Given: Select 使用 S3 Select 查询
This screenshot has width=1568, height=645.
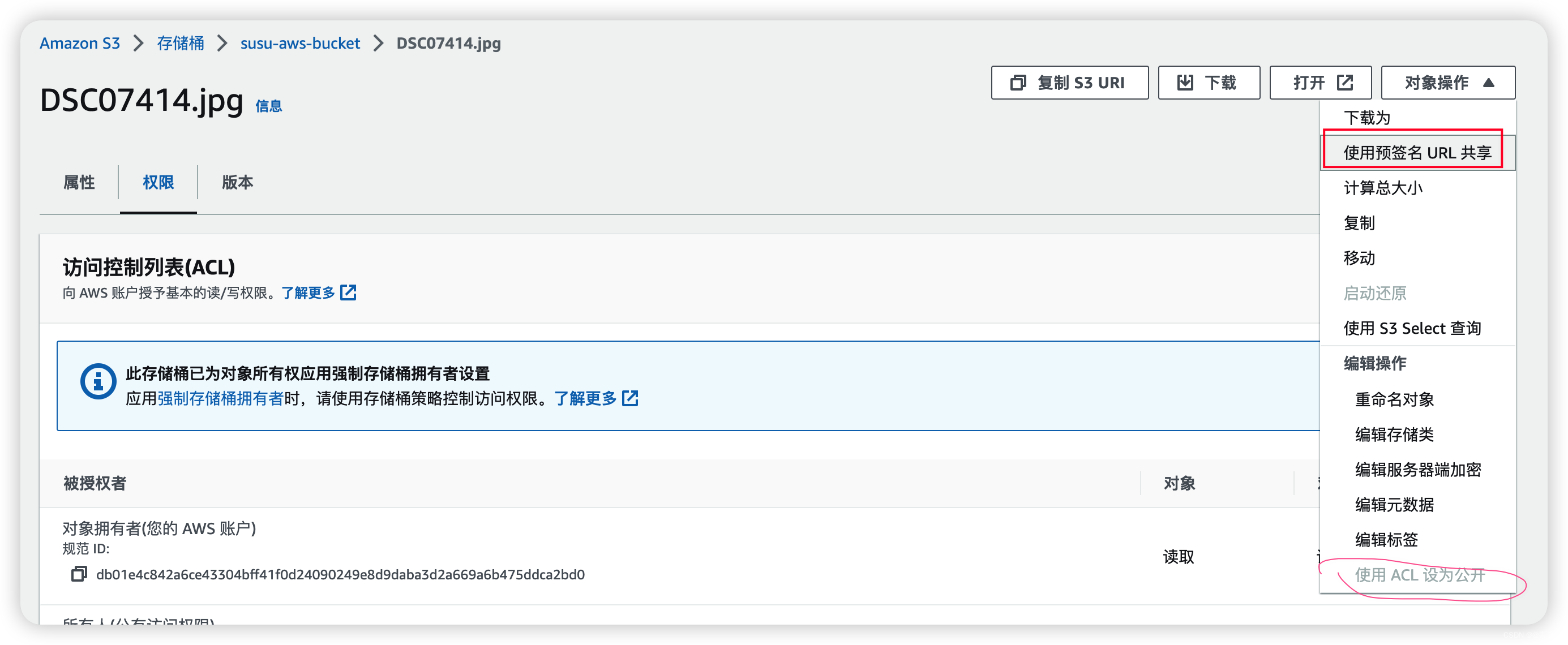Looking at the screenshot, I should click(x=1417, y=329).
